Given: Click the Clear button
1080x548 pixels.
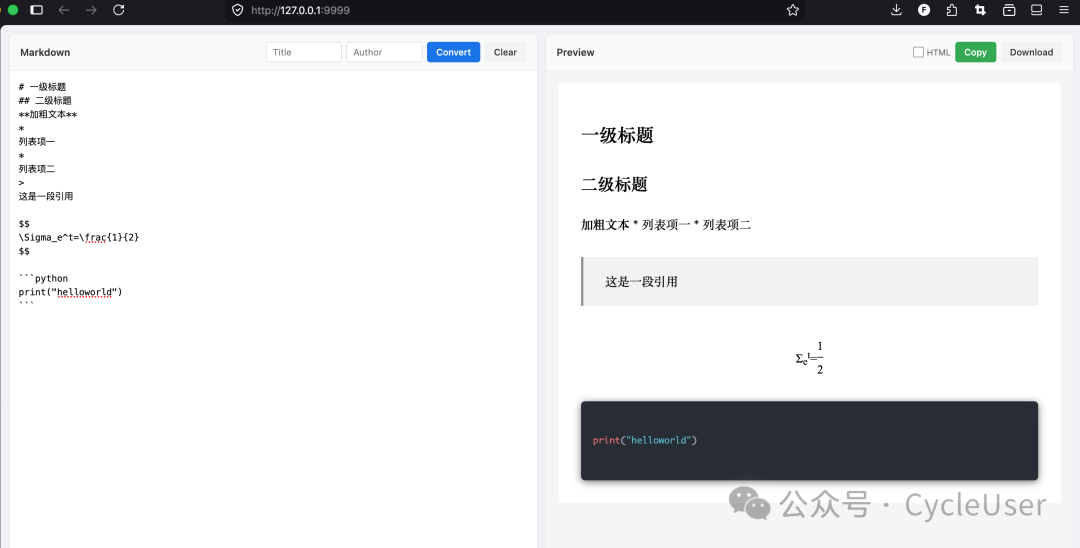Looking at the screenshot, I should (x=505, y=52).
